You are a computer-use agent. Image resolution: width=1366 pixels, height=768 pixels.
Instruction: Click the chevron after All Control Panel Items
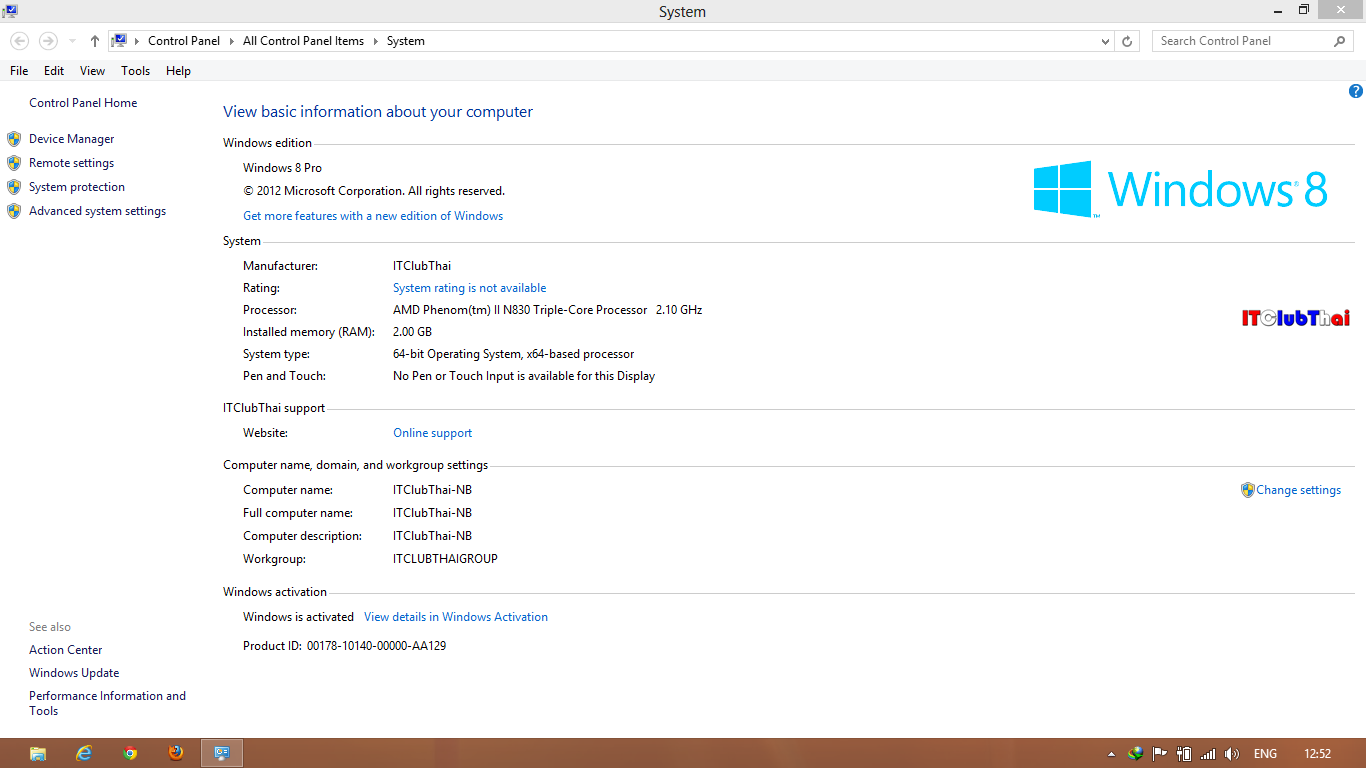[376, 41]
